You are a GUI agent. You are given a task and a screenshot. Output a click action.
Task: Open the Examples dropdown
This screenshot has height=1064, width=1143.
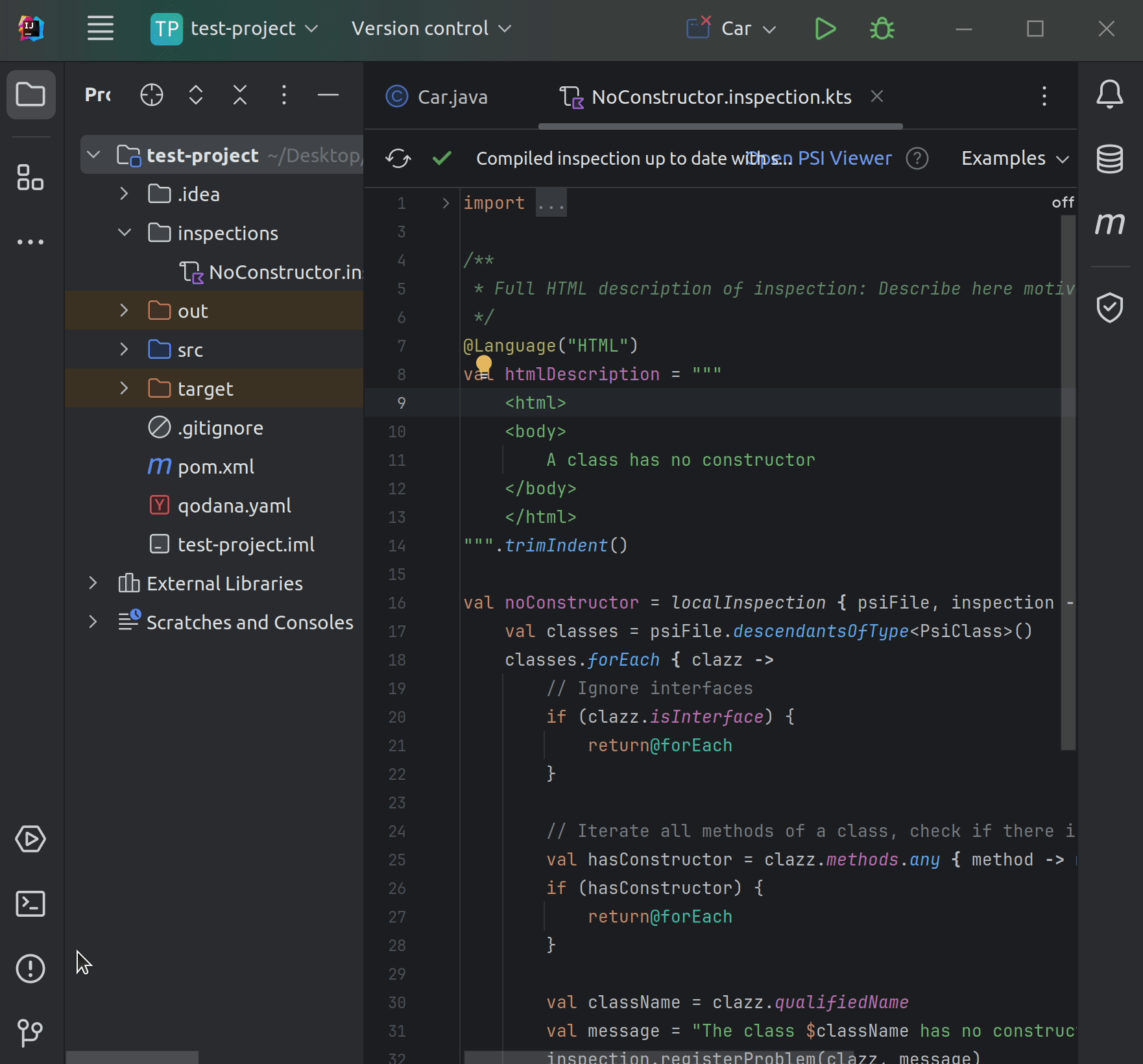click(x=1013, y=158)
